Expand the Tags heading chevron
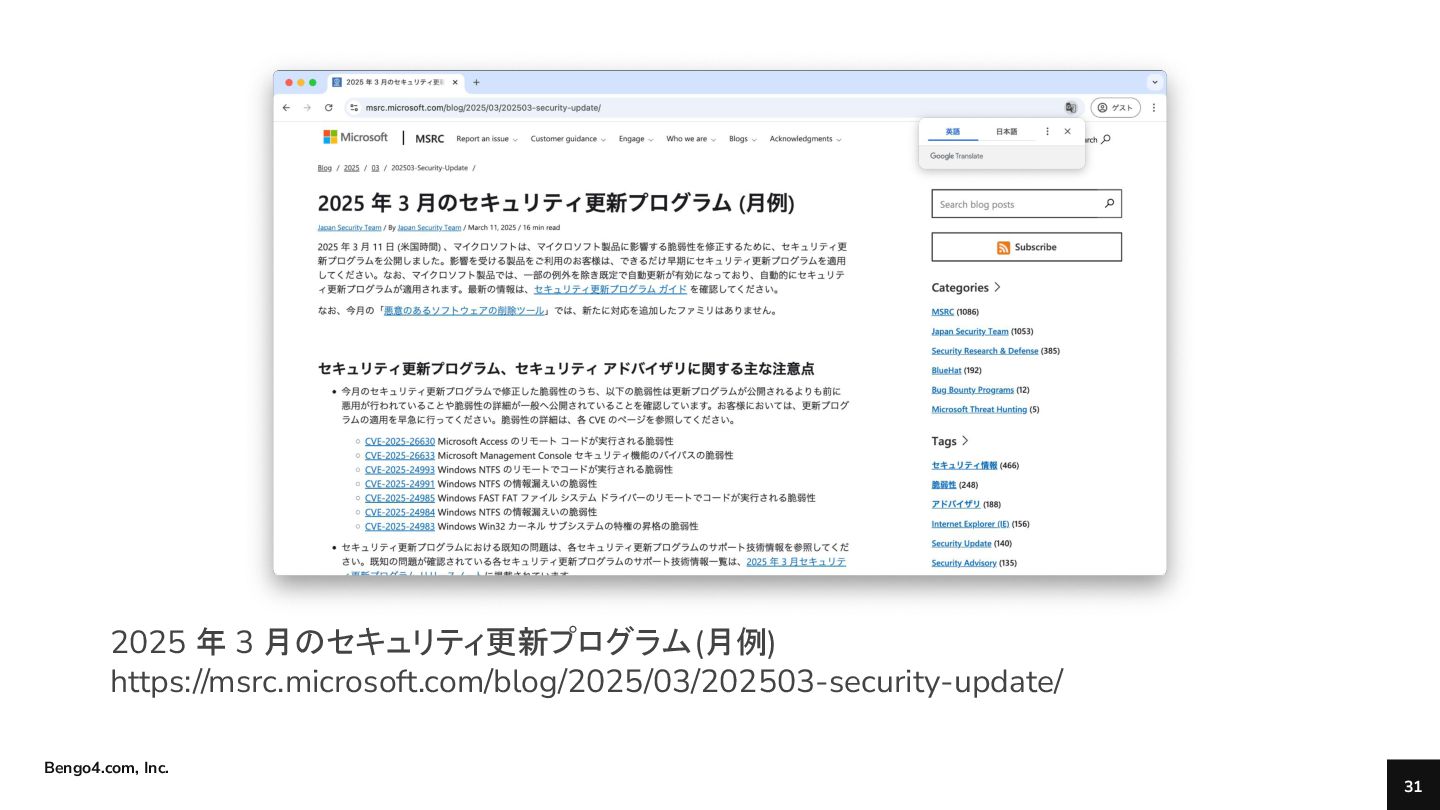The width and height of the screenshot is (1440, 810). (x=965, y=441)
